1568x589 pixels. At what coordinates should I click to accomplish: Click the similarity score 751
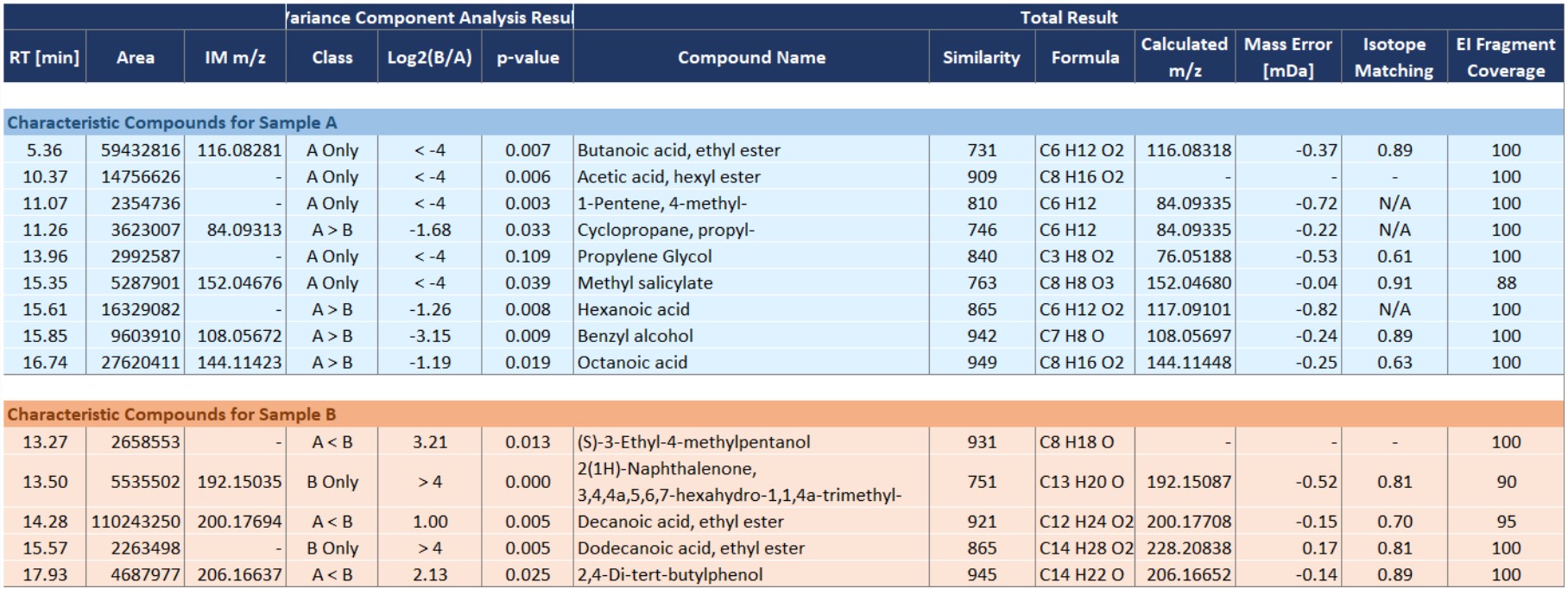tap(982, 482)
